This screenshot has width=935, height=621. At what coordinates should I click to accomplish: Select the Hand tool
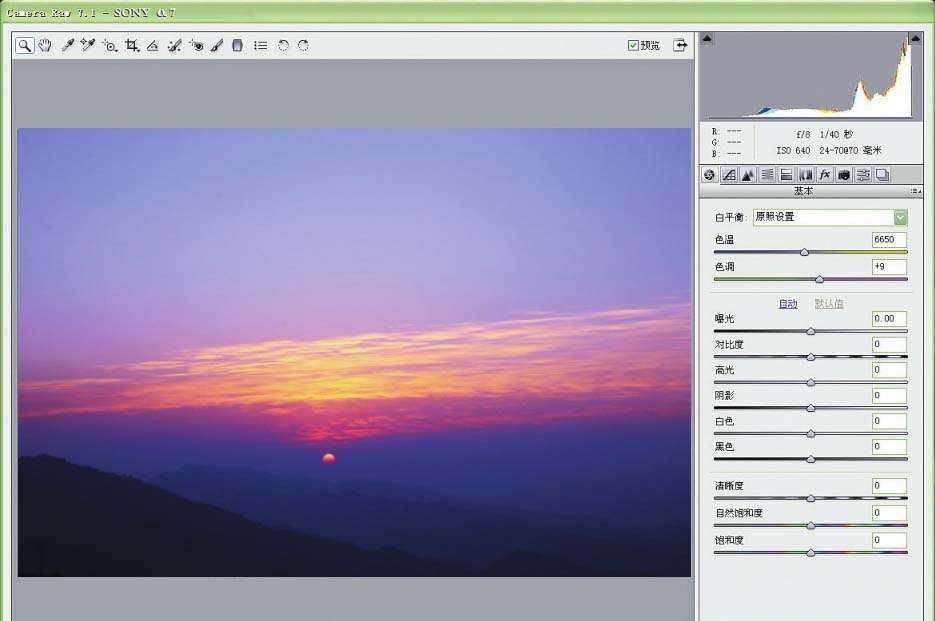tap(45, 45)
